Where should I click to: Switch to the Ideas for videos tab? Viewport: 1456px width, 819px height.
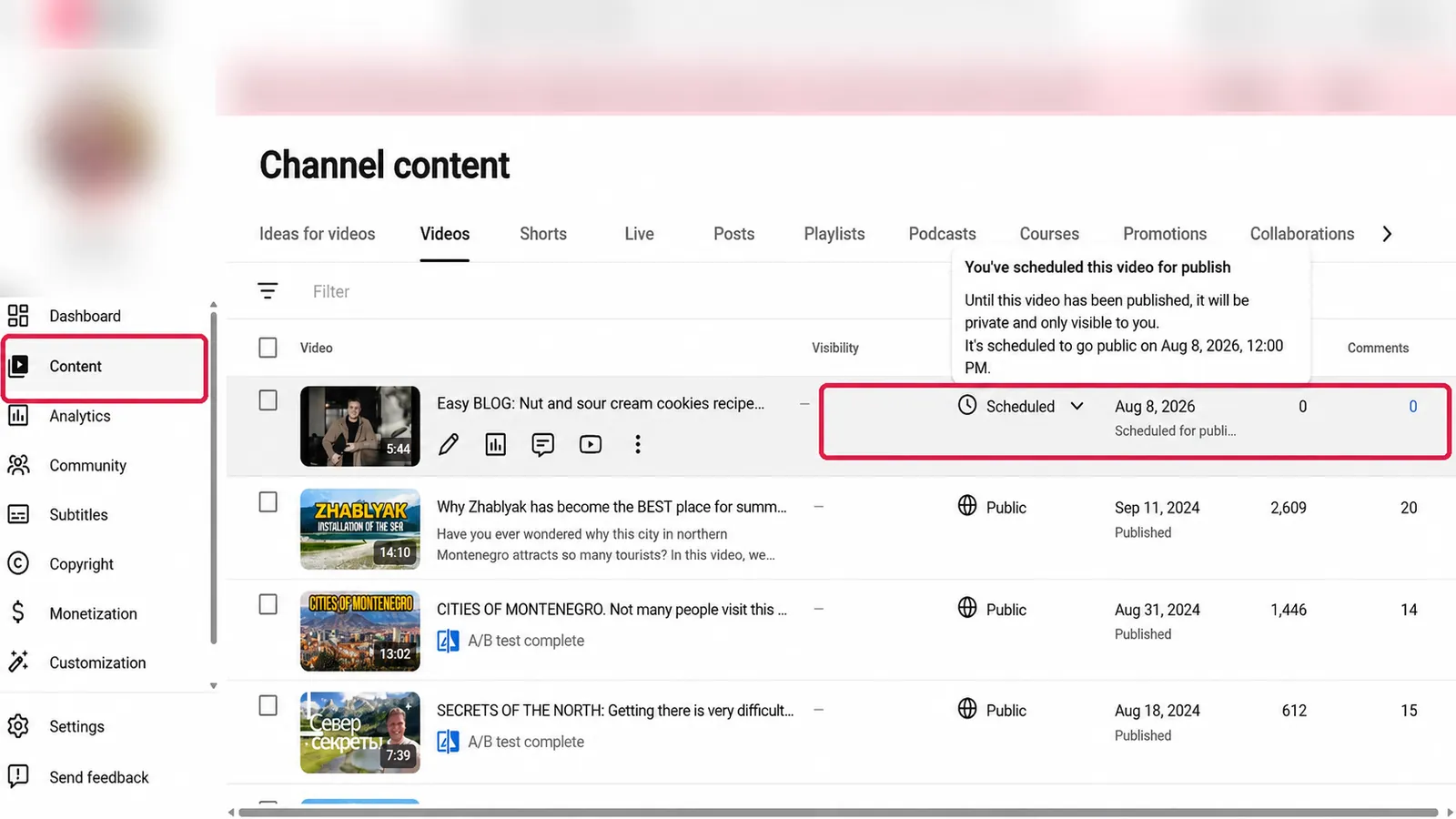(317, 234)
